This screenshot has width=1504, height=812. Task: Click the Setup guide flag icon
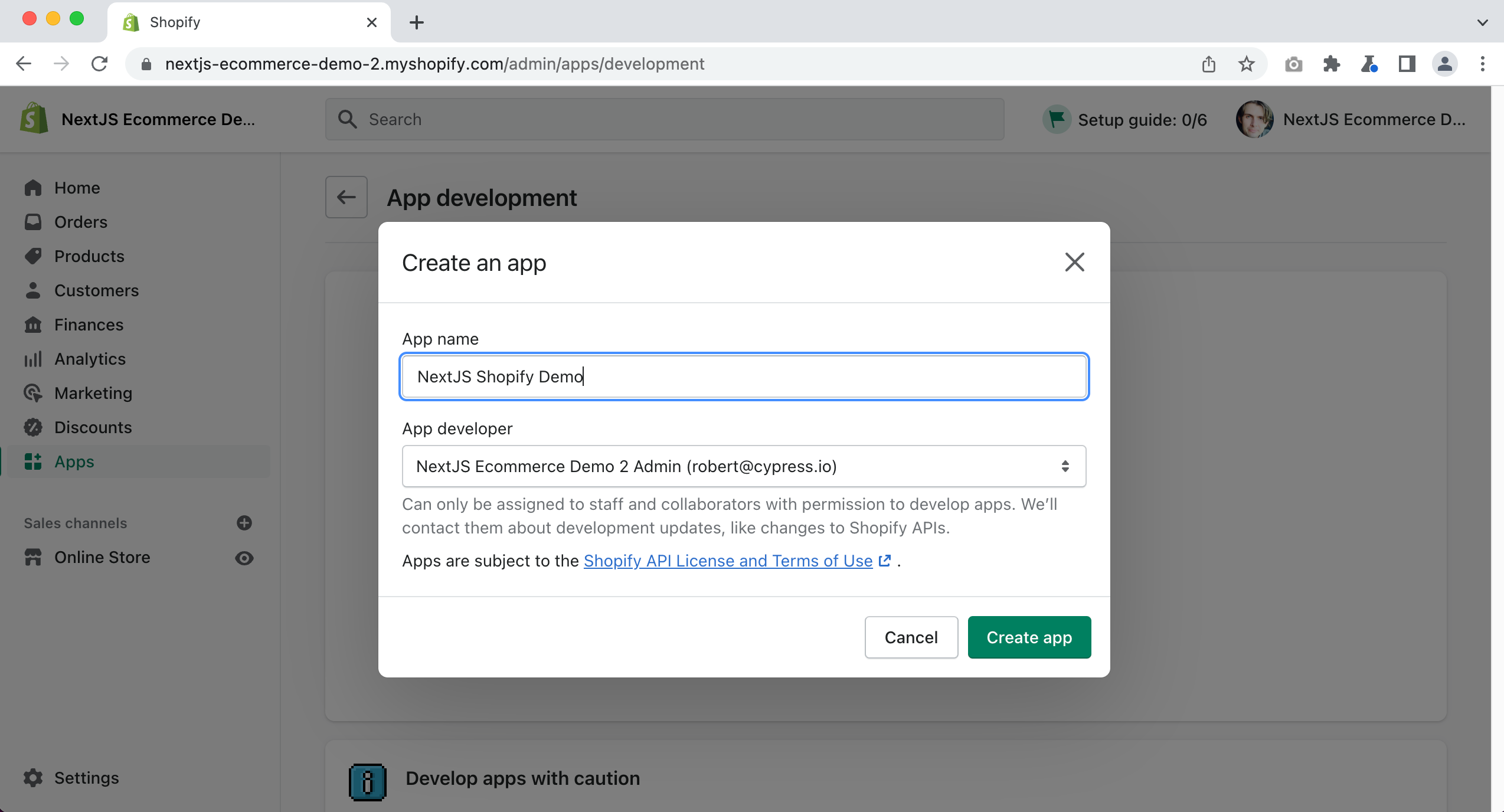1057,119
